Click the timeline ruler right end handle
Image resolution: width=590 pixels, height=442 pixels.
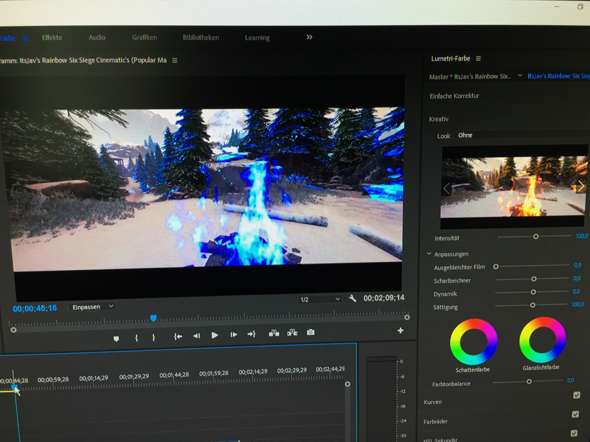348,384
